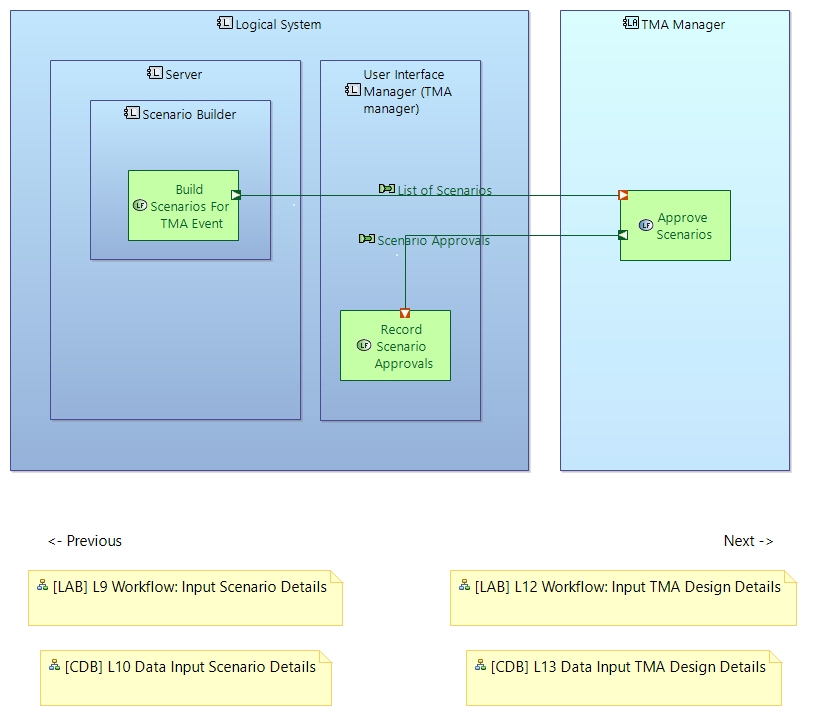Click the Logical System component icon

tap(225, 23)
